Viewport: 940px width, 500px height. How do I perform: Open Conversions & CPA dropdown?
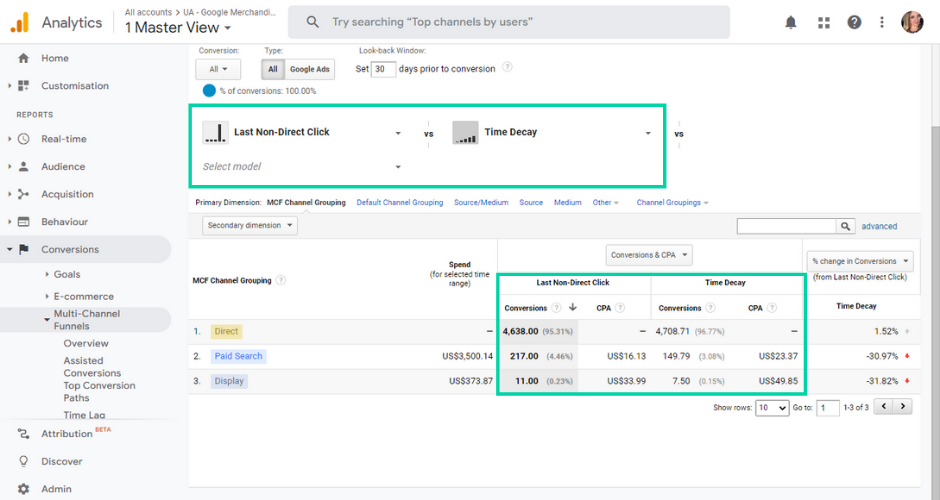point(649,255)
